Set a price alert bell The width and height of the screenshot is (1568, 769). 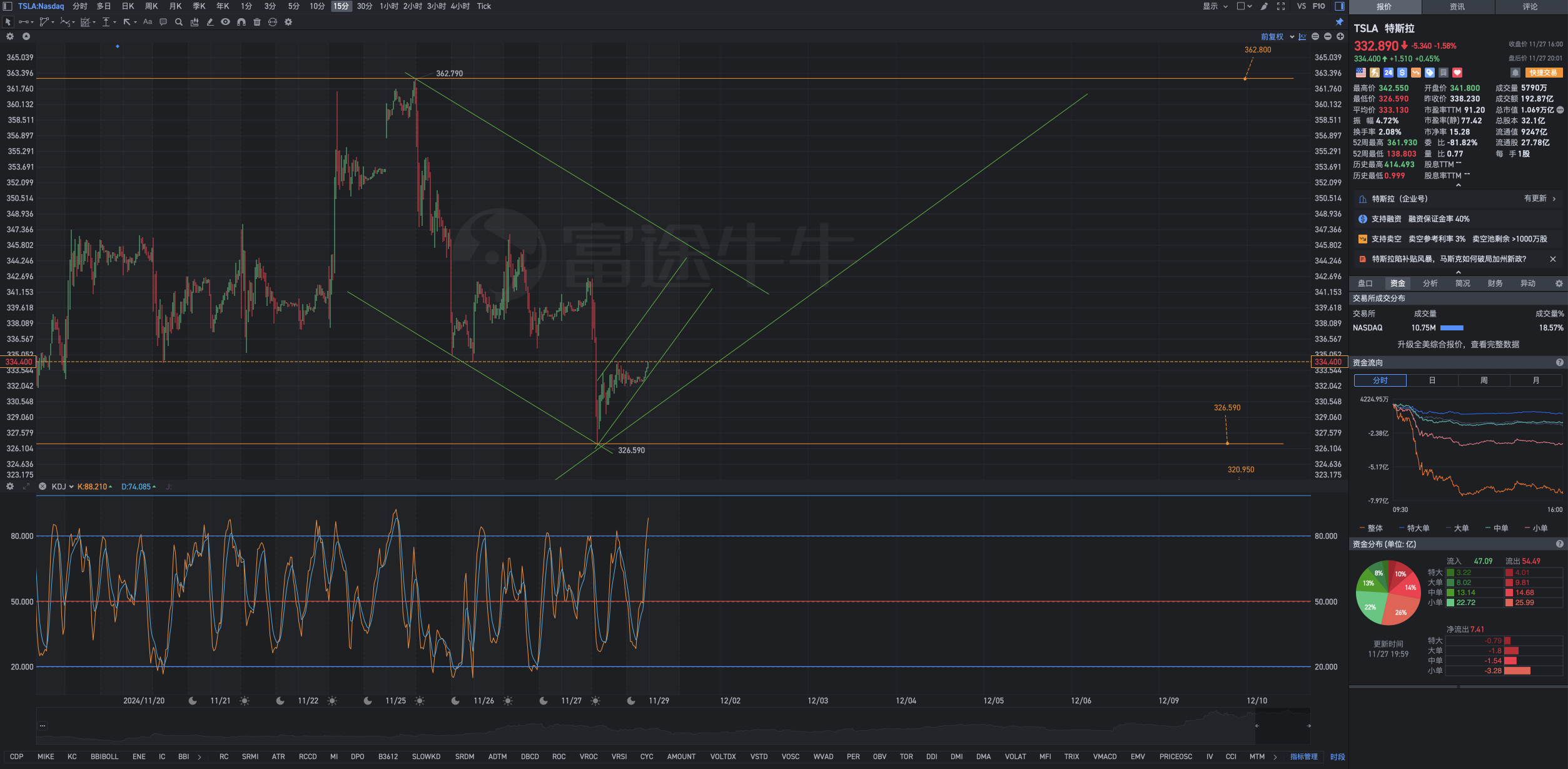[1515, 73]
